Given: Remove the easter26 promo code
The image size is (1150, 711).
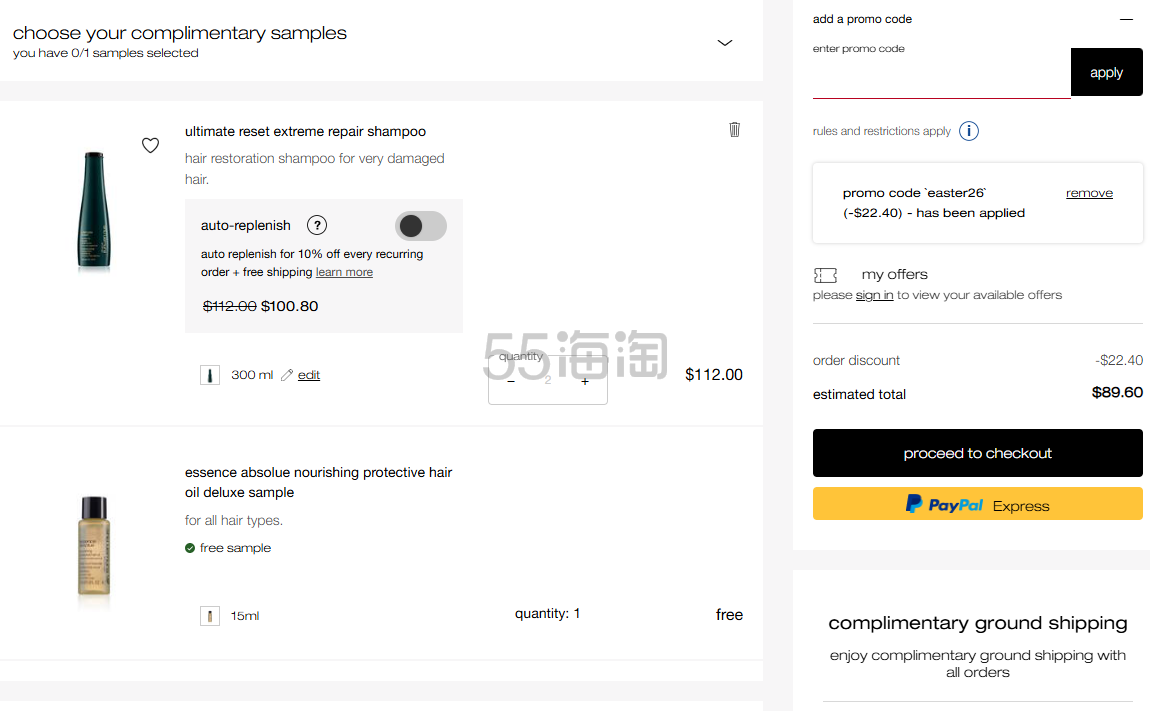Looking at the screenshot, I should tap(1089, 193).
